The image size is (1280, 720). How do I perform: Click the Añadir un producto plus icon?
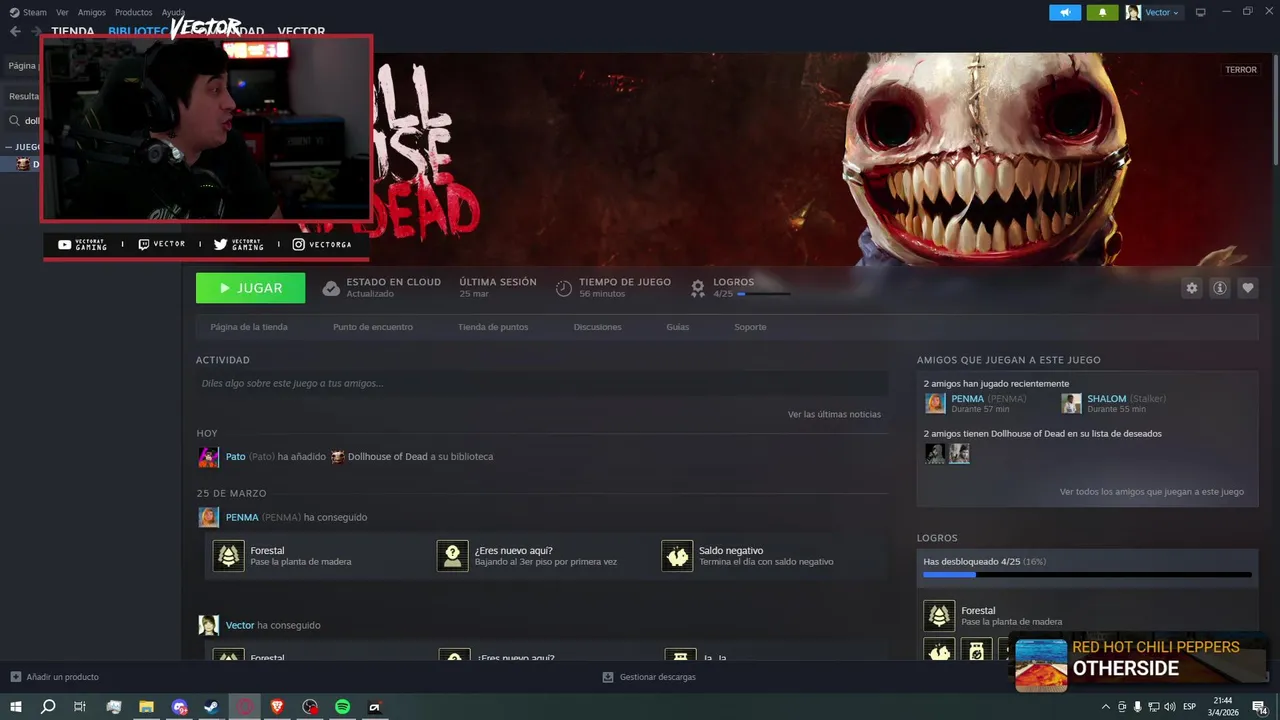[15, 677]
